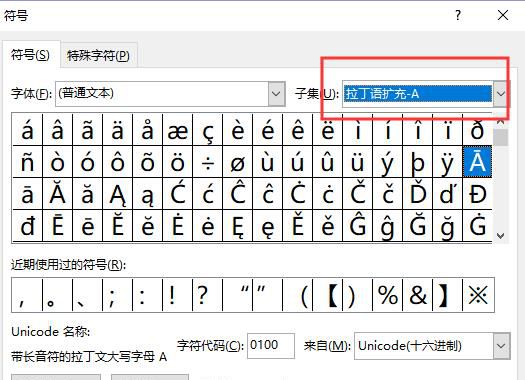
Task: Click the 拉丁语扩充-A subset field
Action: coord(417,94)
